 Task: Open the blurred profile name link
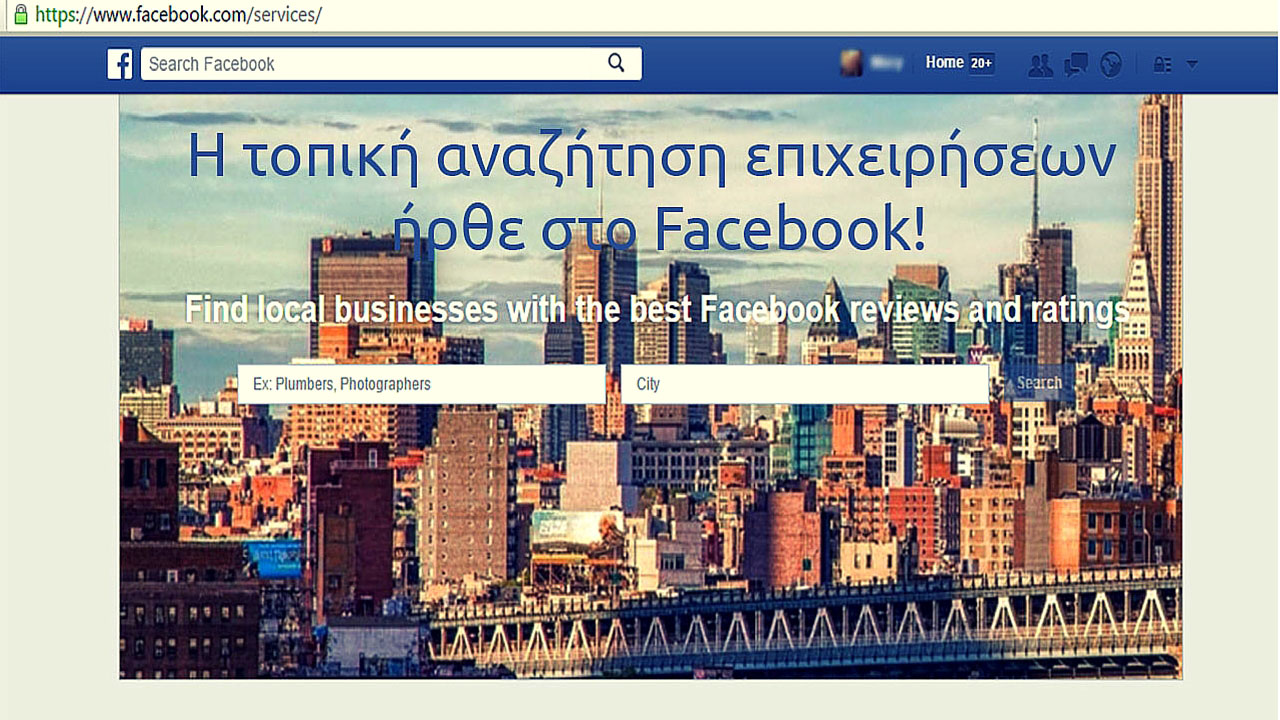(x=886, y=63)
